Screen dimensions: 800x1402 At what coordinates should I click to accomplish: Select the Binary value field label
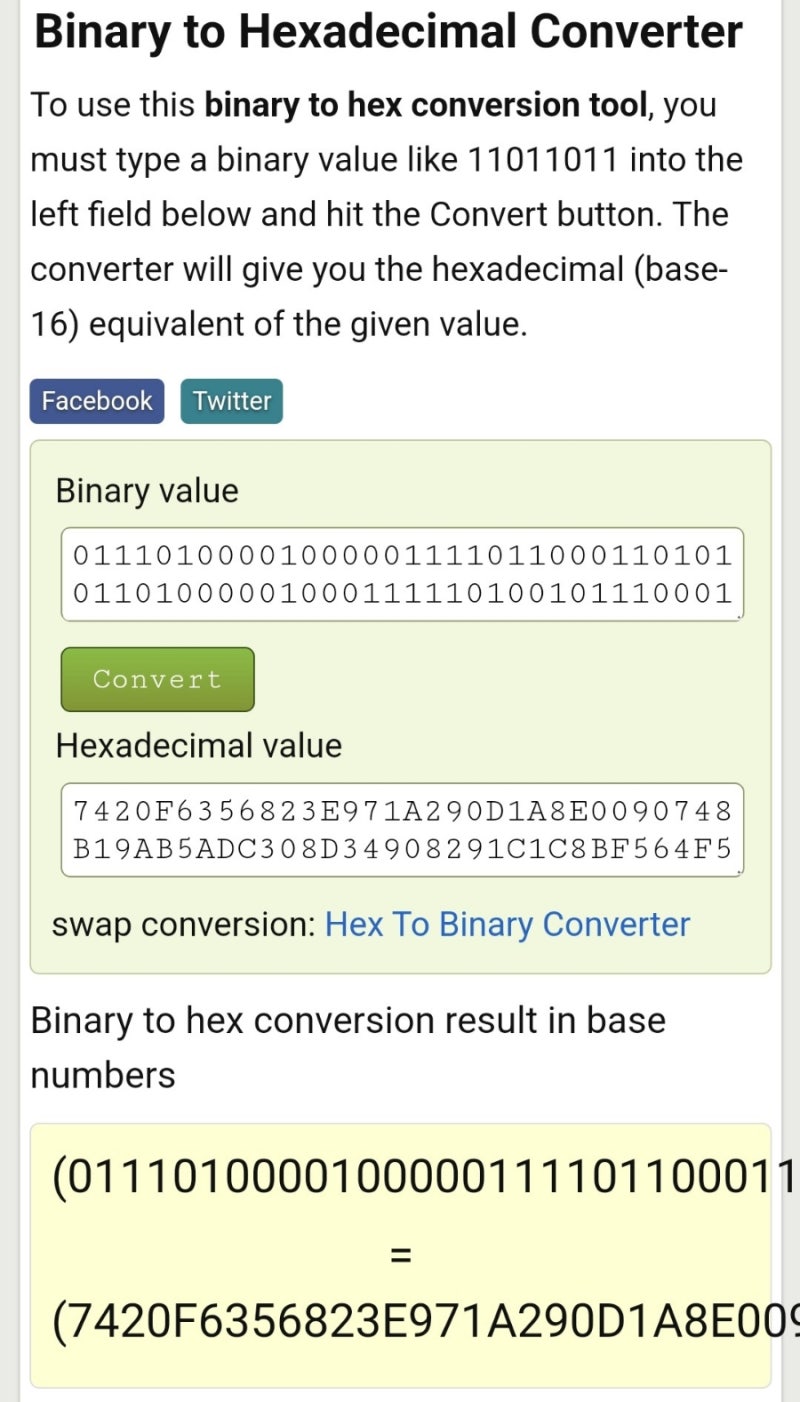tap(147, 491)
